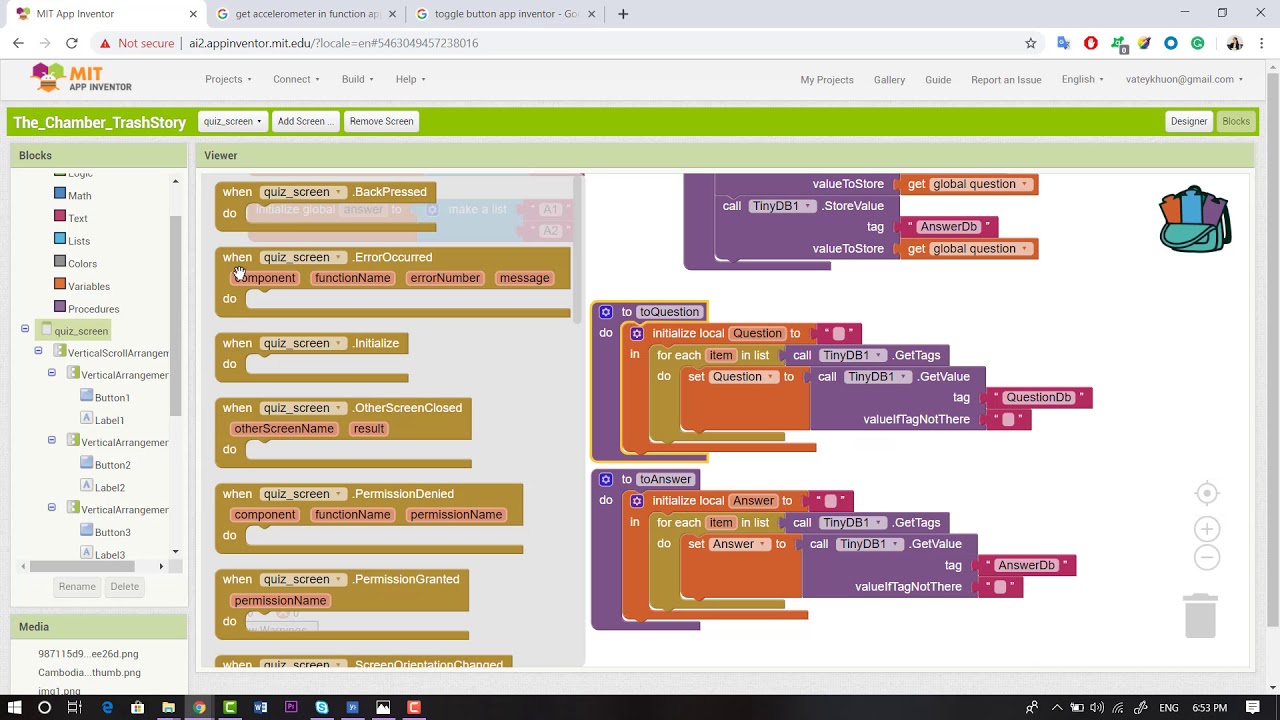Collapse the VerticalArrangement containing Button2
Image resolution: width=1280 pixels, height=720 pixels.
(x=52, y=440)
